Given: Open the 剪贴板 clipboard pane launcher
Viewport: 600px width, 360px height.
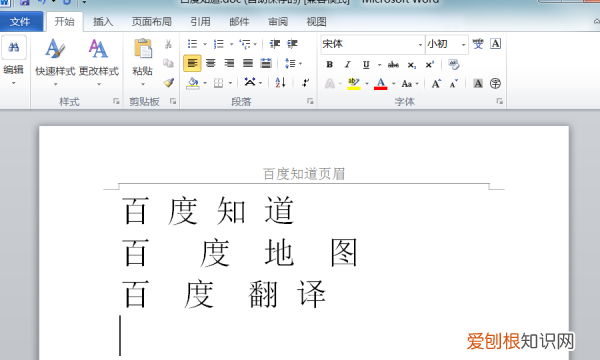Looking at the screenshot, I should 173,101.
